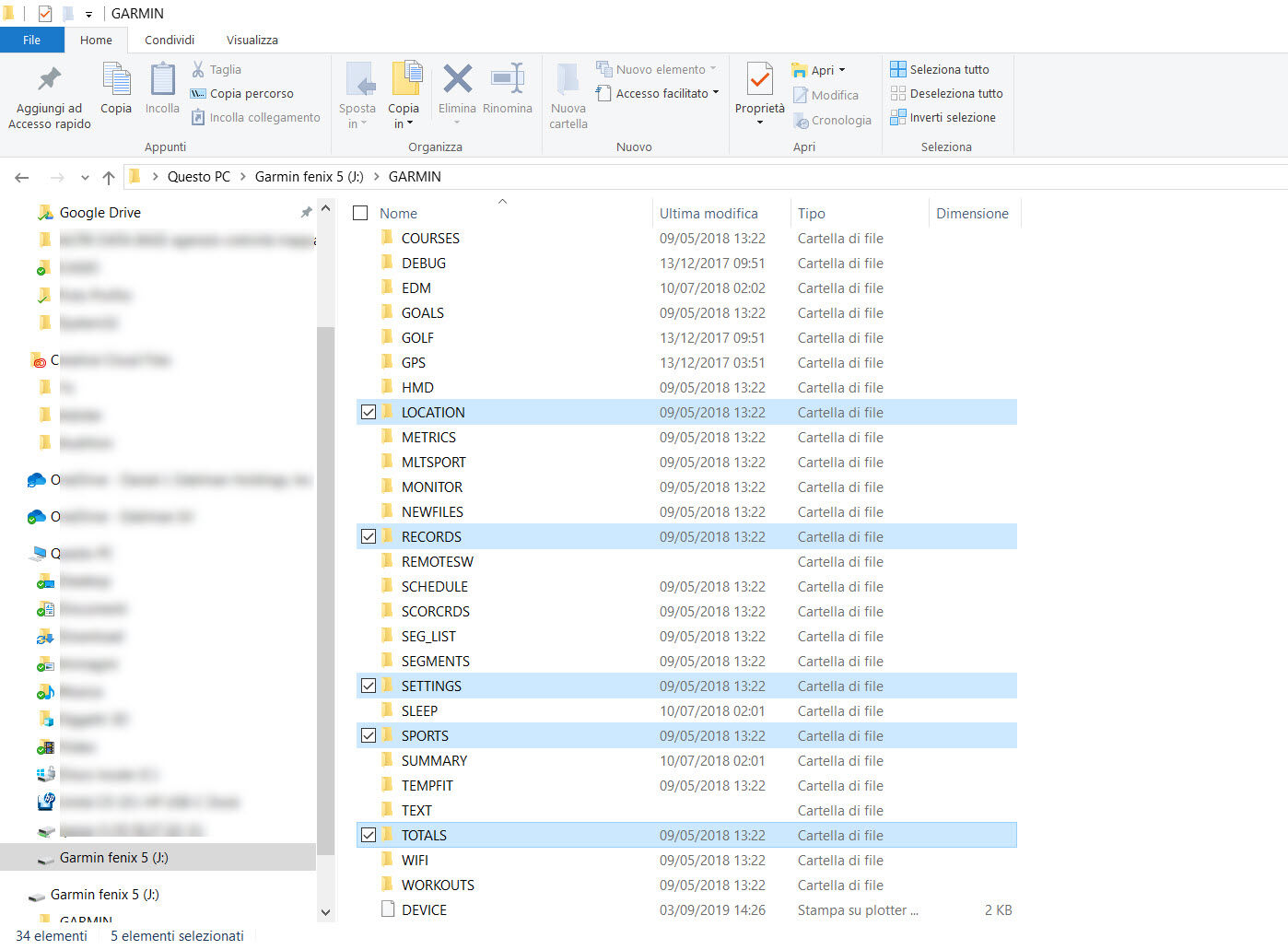
Task: Click the Rinomina rename icon
Action: [x=507, y=81]
